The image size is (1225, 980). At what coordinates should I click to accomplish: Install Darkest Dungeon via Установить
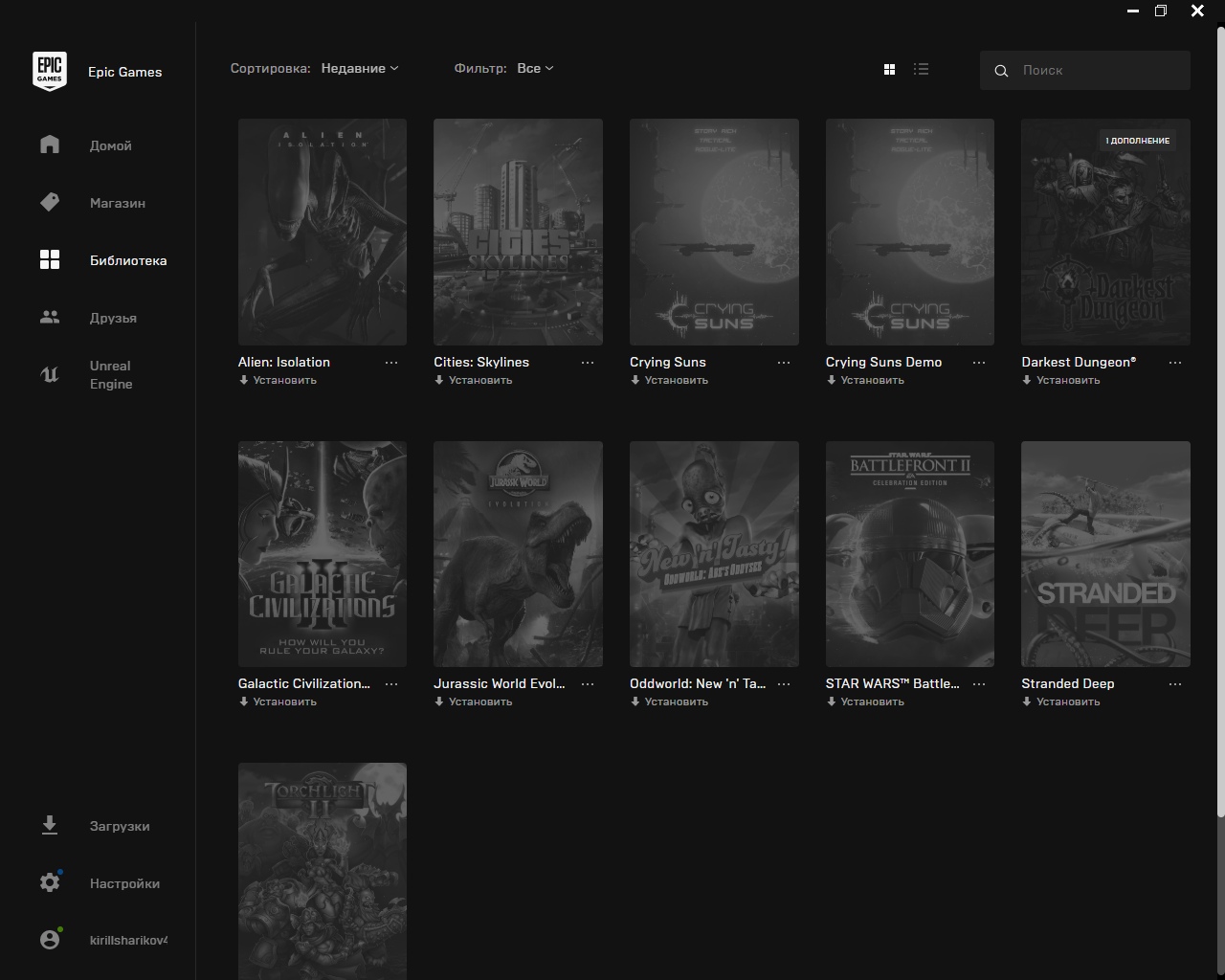coord(1061,380)
